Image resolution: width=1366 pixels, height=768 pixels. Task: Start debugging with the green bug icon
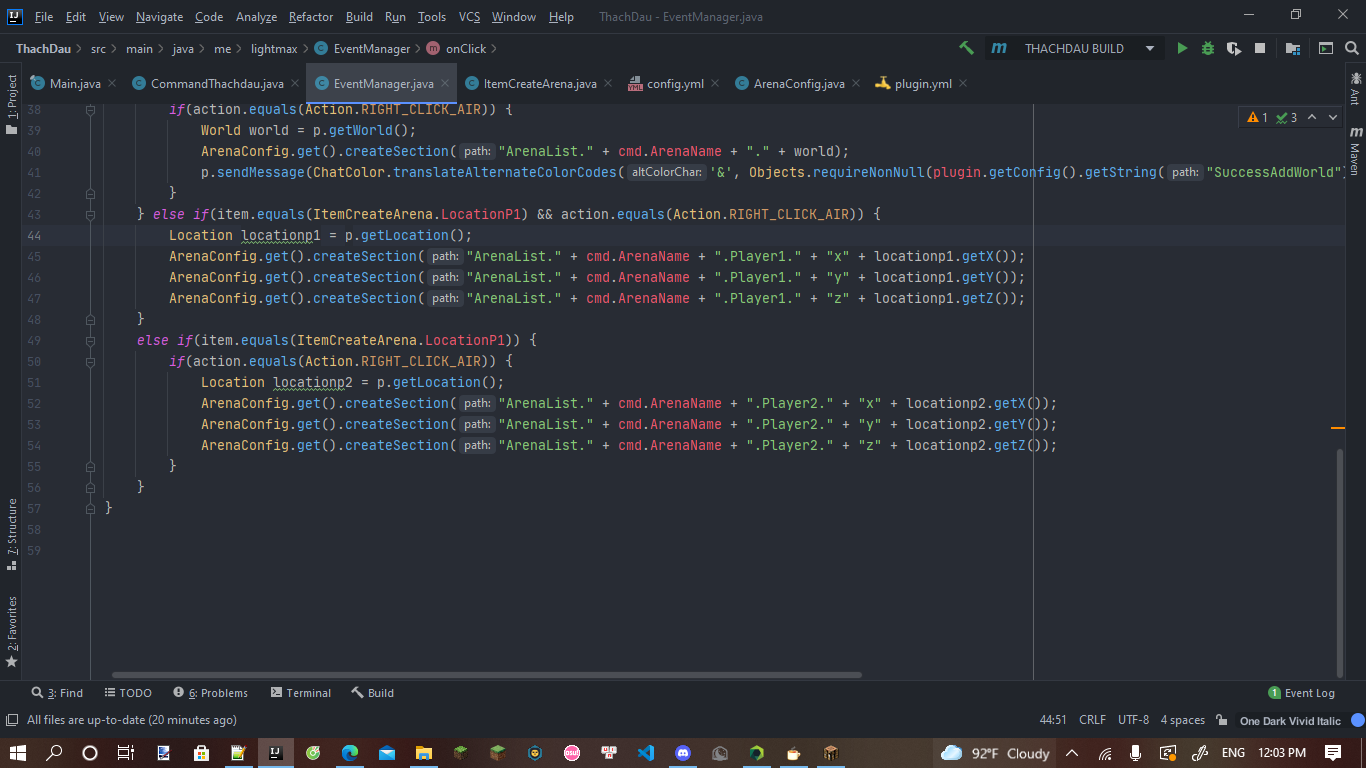coord(1208,48)
